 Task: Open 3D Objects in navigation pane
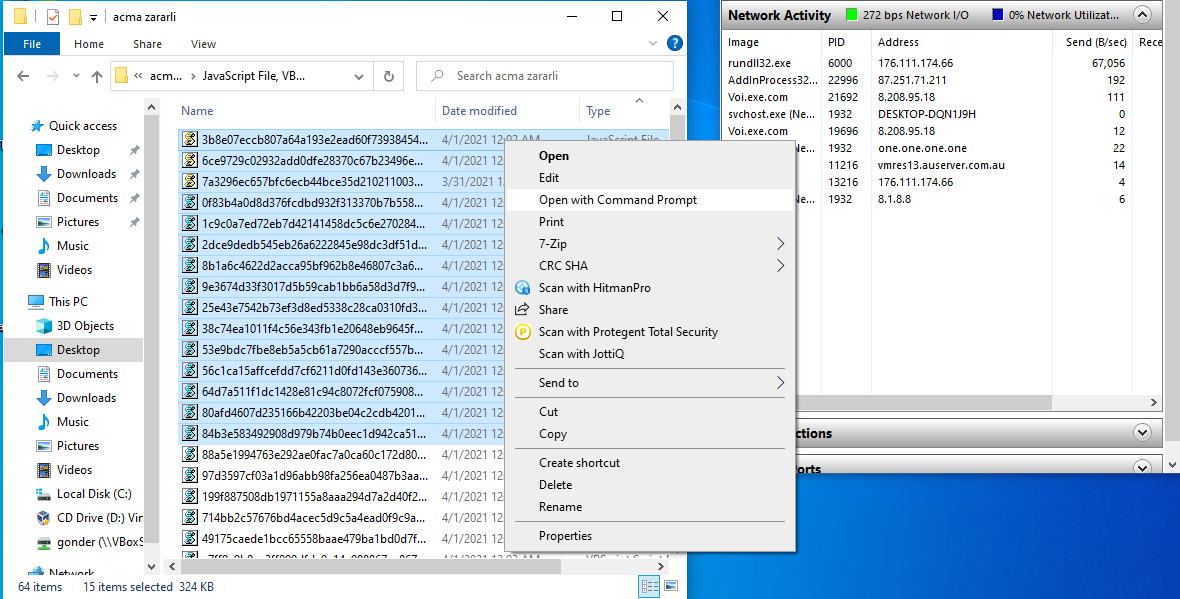[85, 326]
